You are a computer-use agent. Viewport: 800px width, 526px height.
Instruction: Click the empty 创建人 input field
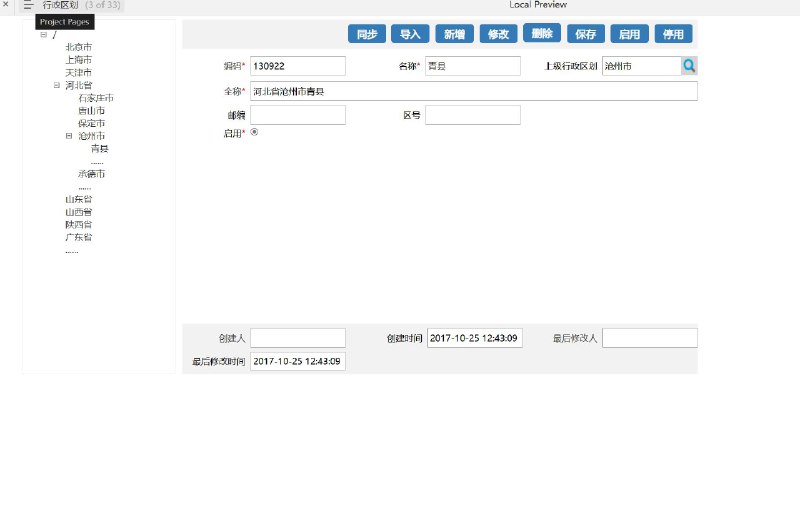(x=298, y=338)
